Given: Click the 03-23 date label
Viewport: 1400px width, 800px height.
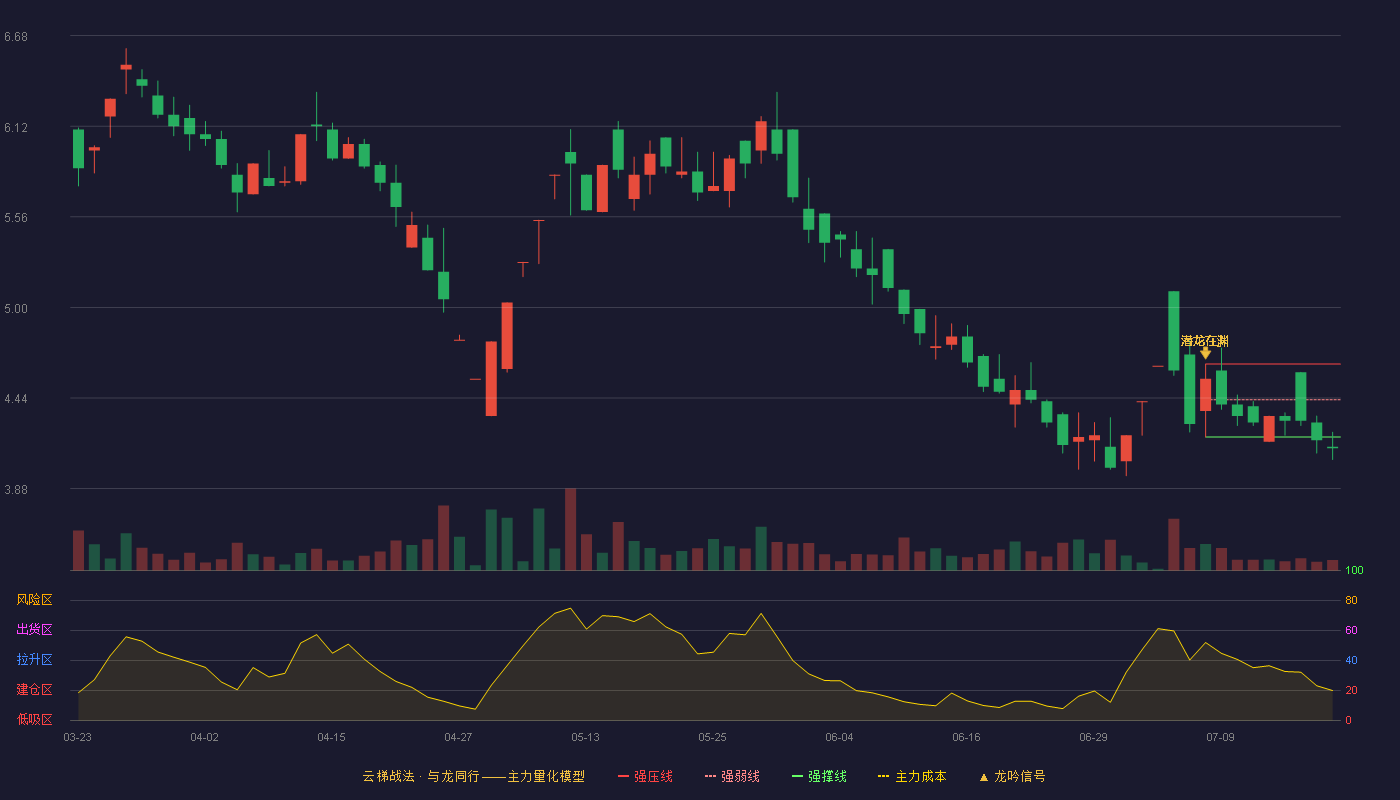Looking at the screenshot, I should pyautogui.click(x=77, y=737).
